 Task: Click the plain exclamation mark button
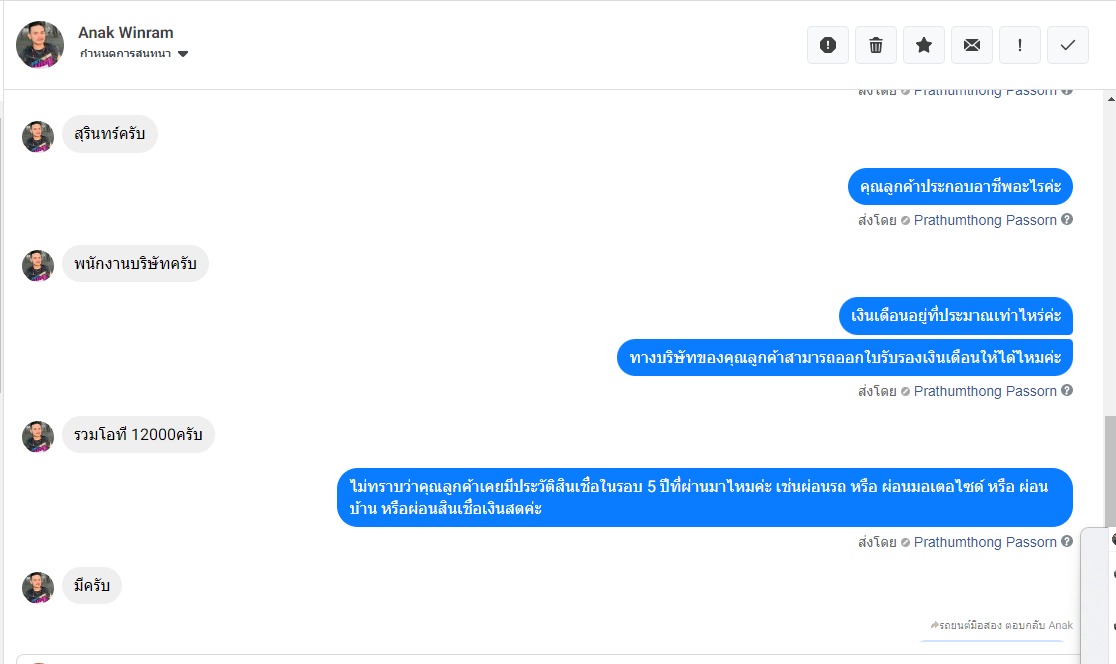1020,45
